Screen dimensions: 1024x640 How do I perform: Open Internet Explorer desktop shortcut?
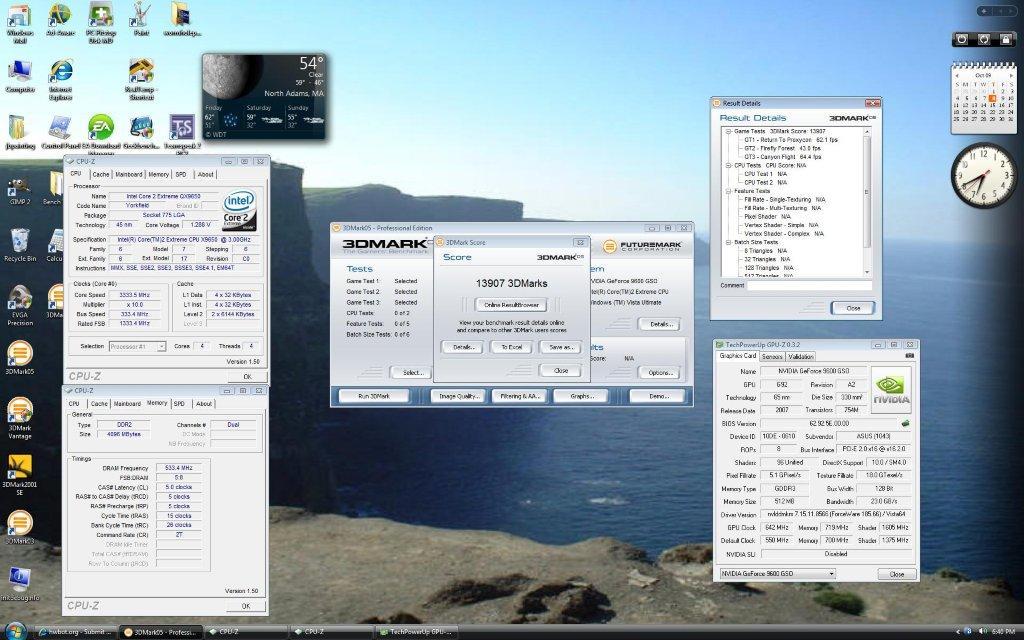pos(61,80)
